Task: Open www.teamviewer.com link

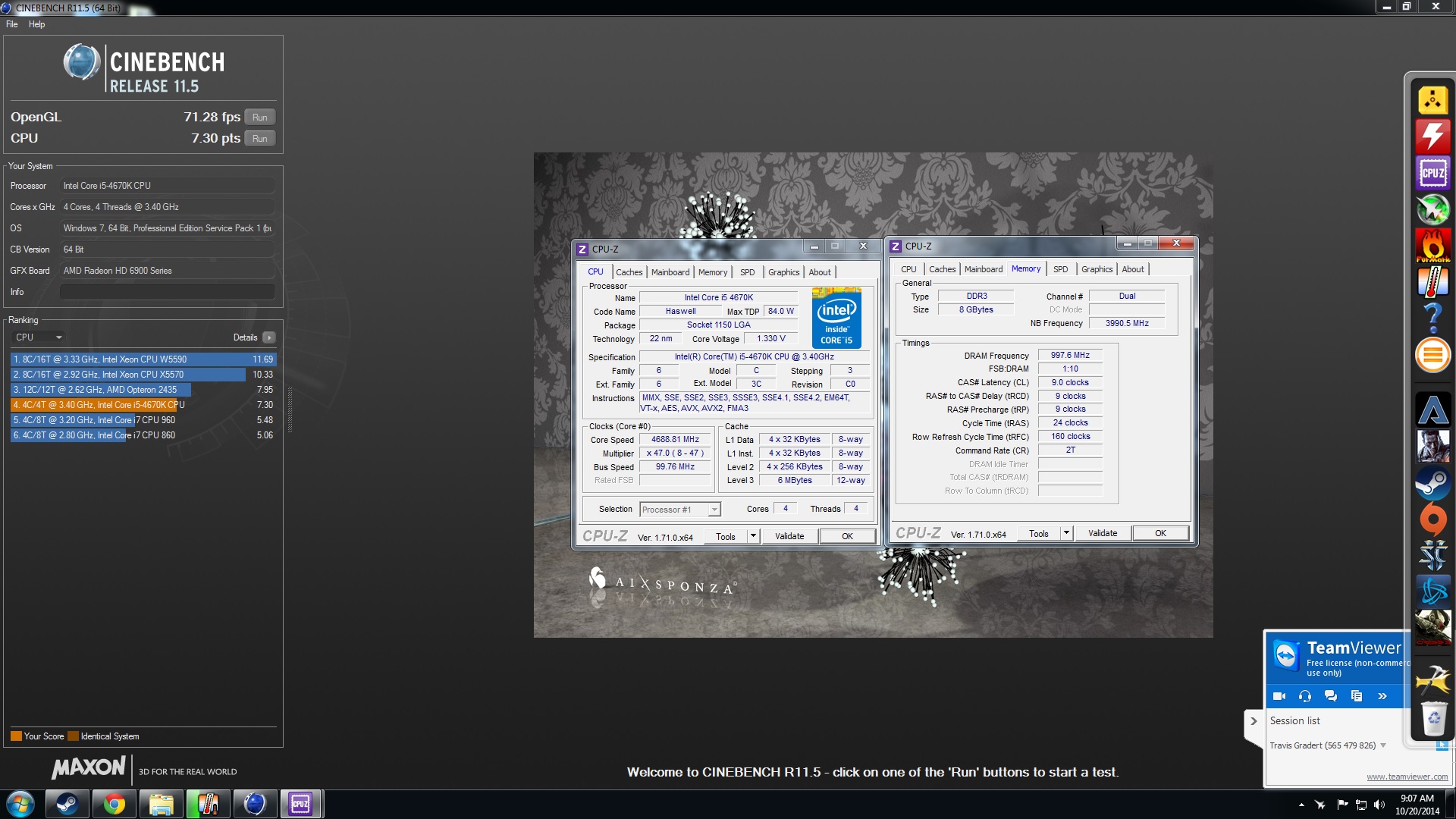Action: click(1407, 777)
